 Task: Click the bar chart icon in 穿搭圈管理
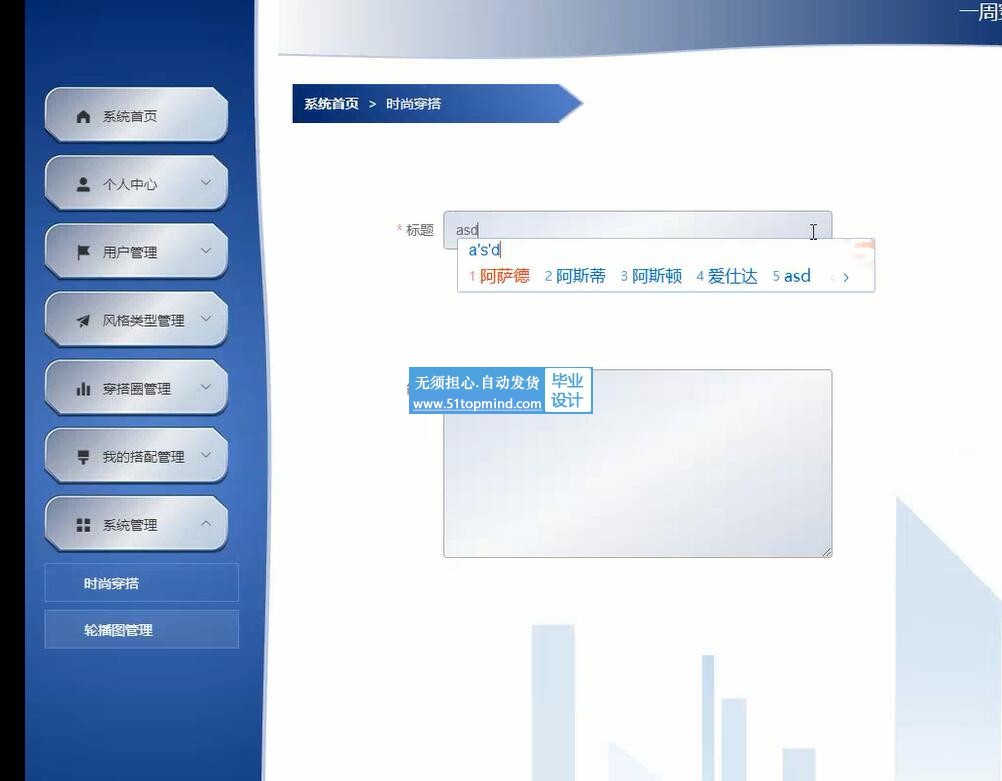(83, 389)
